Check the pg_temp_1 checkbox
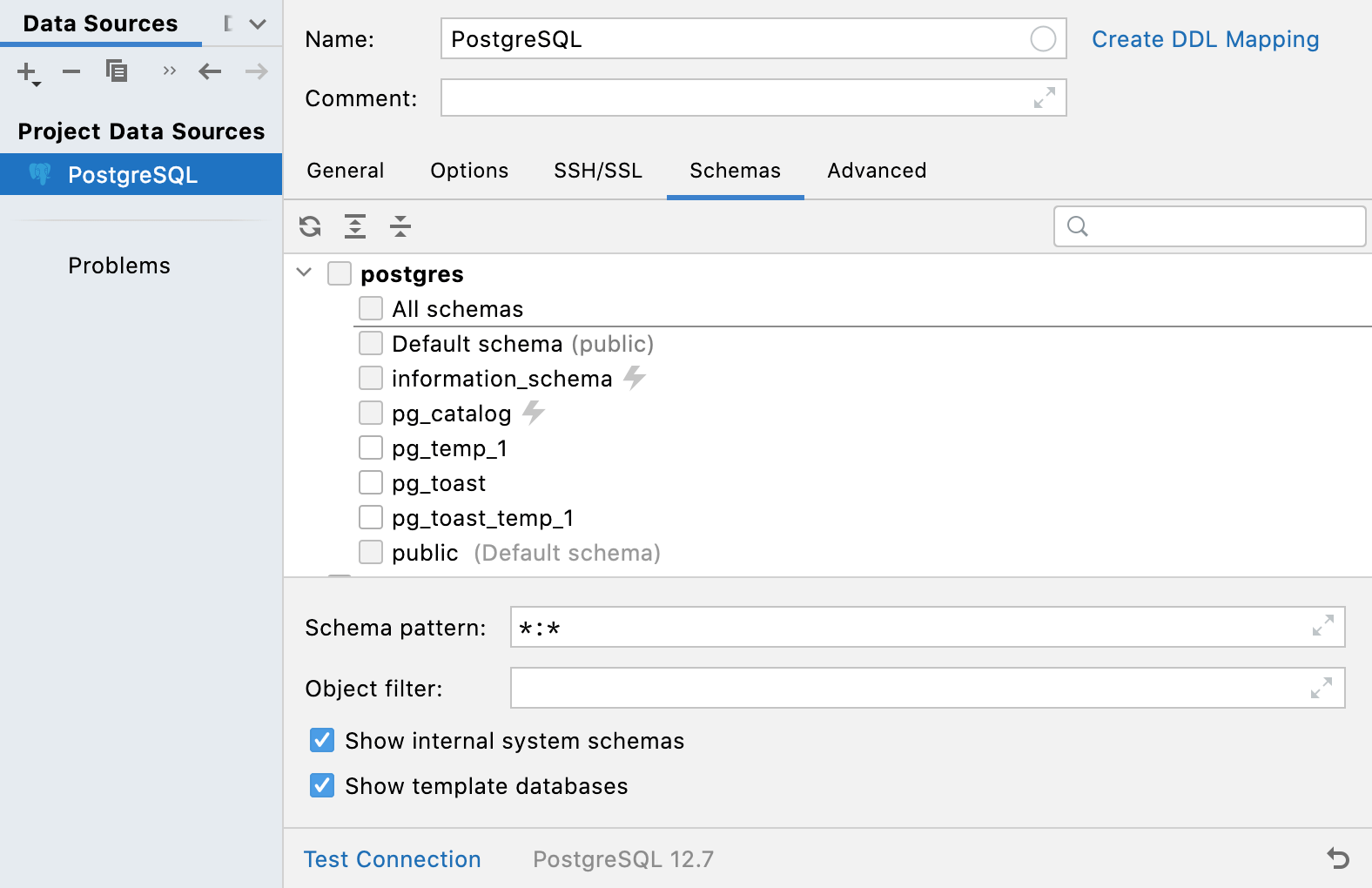This screenshot has width=1372, height=888. (x=371, y=447)
